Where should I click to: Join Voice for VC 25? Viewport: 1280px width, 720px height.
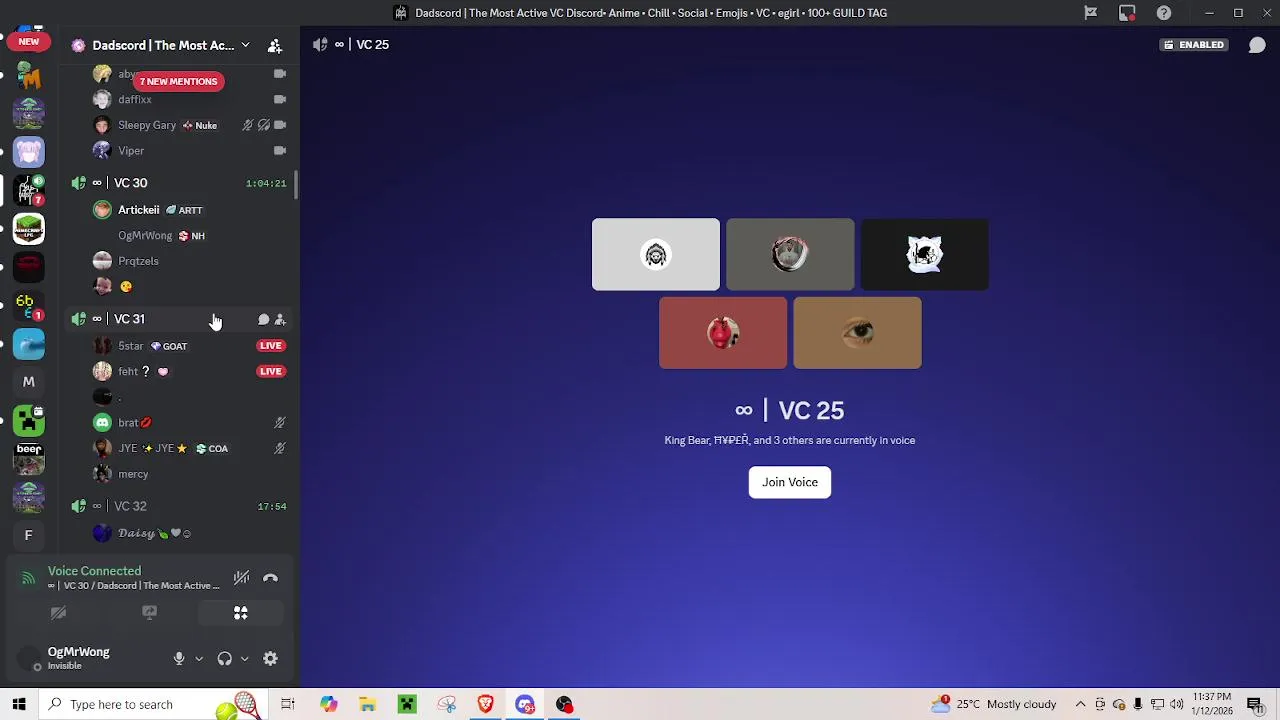pyautogui.click(x=790, y=482)
